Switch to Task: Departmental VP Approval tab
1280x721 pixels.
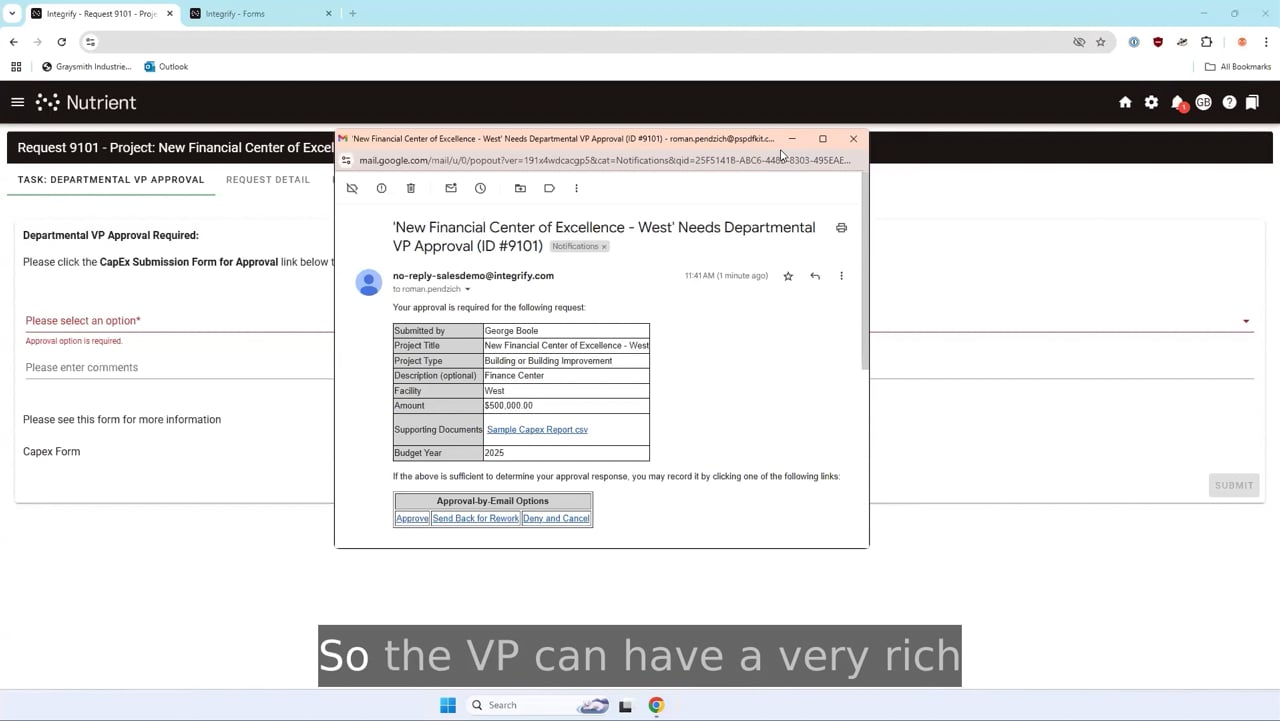111,180
